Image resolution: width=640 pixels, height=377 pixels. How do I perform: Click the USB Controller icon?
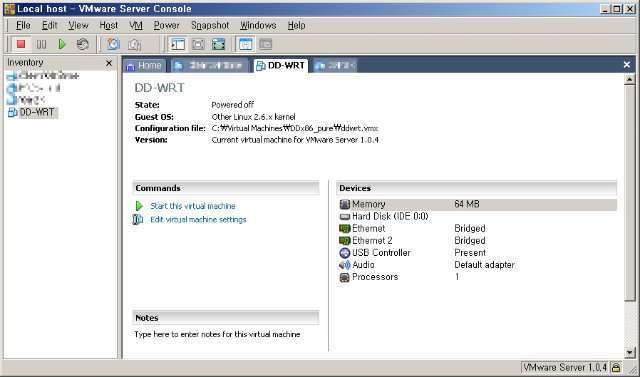[x=345, y=253]
